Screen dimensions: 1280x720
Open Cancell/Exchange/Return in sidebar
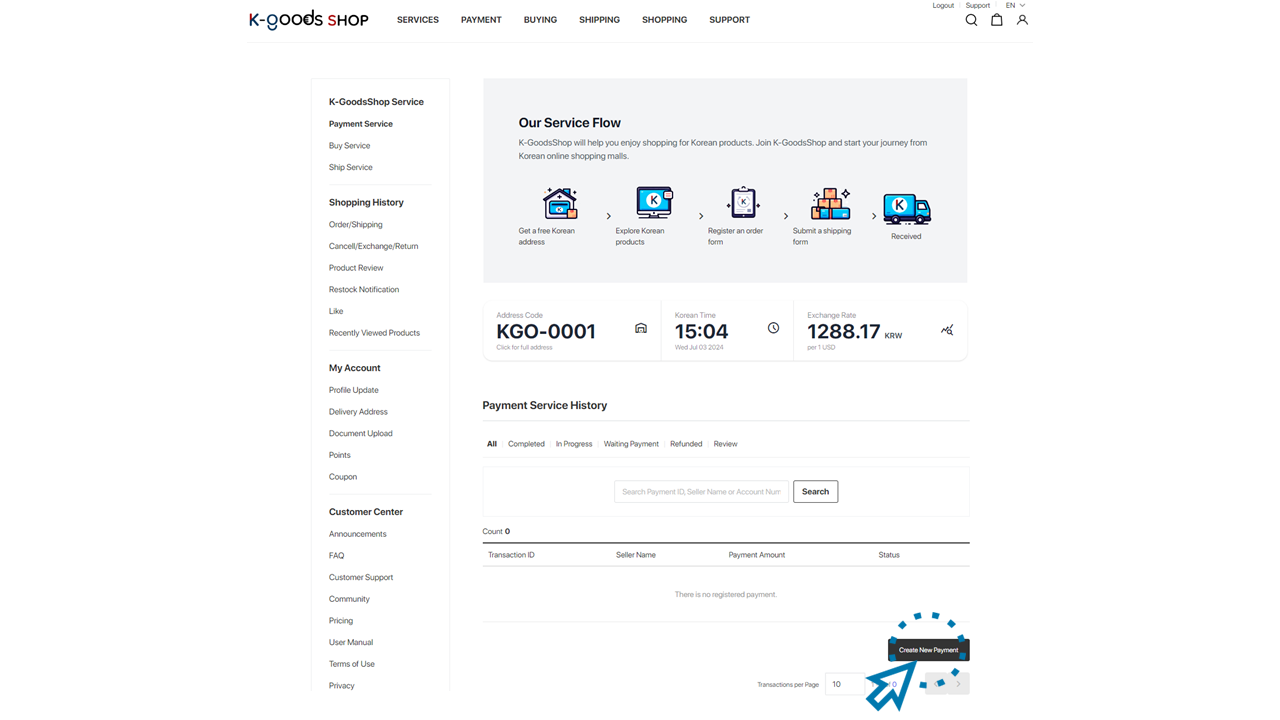(x=374, y=246)
